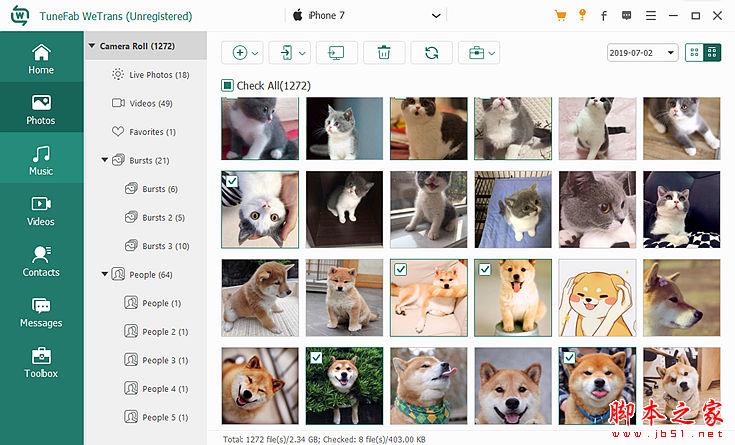The height and width of the screenshot is (445, 735).
Task: Select Camera Roll (1272) album
Action: tap(145, 46)
